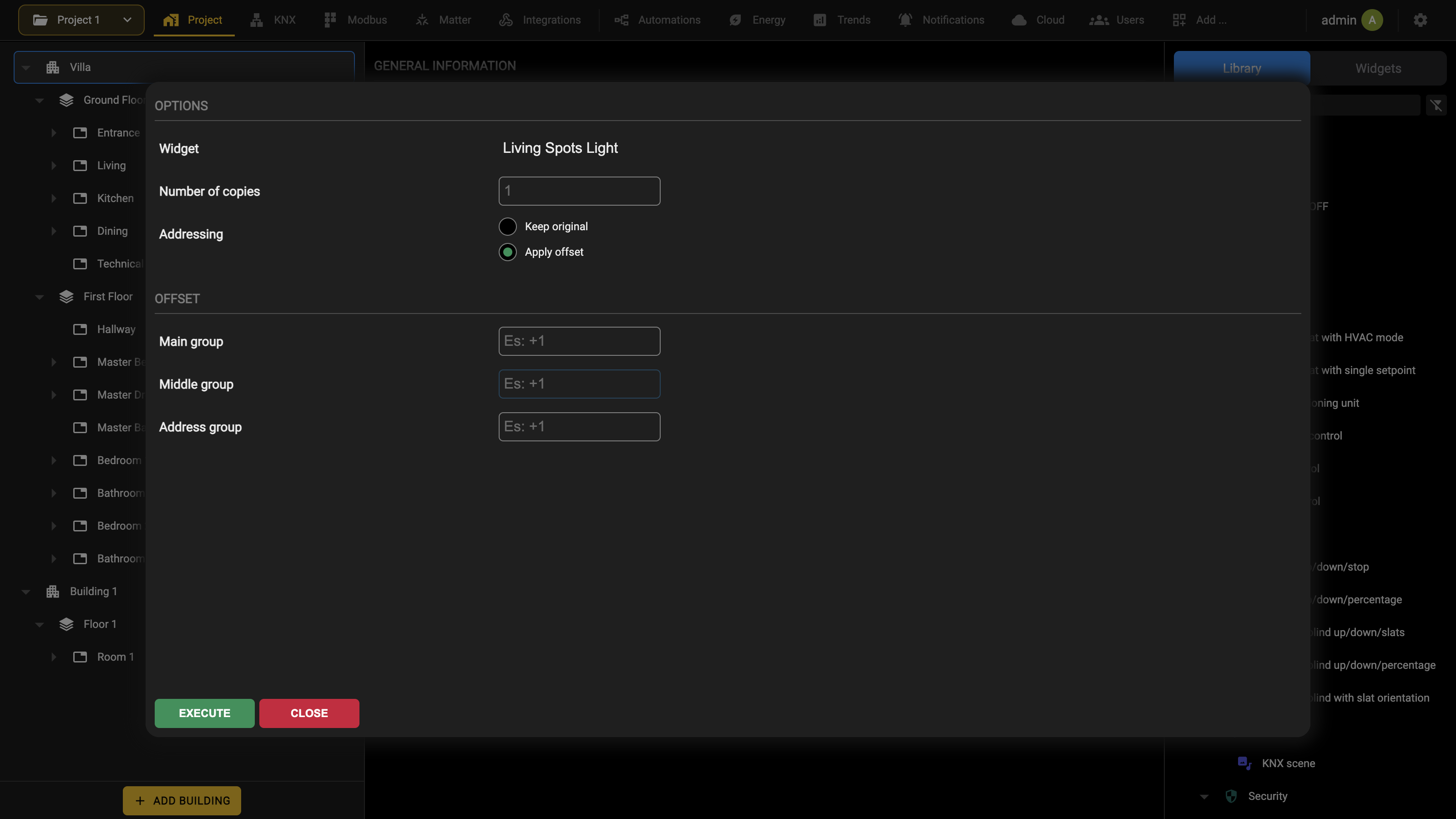Click the Trends chart icon
The height and width of the screenshot is (819, 1456).
coord(819,20)
